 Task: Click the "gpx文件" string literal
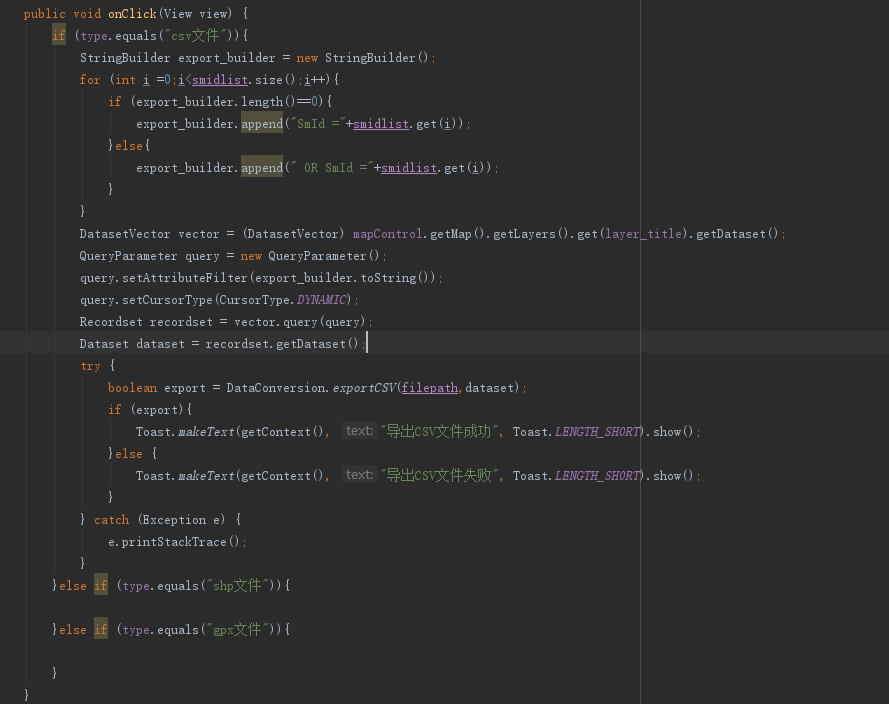click(236, 630)
